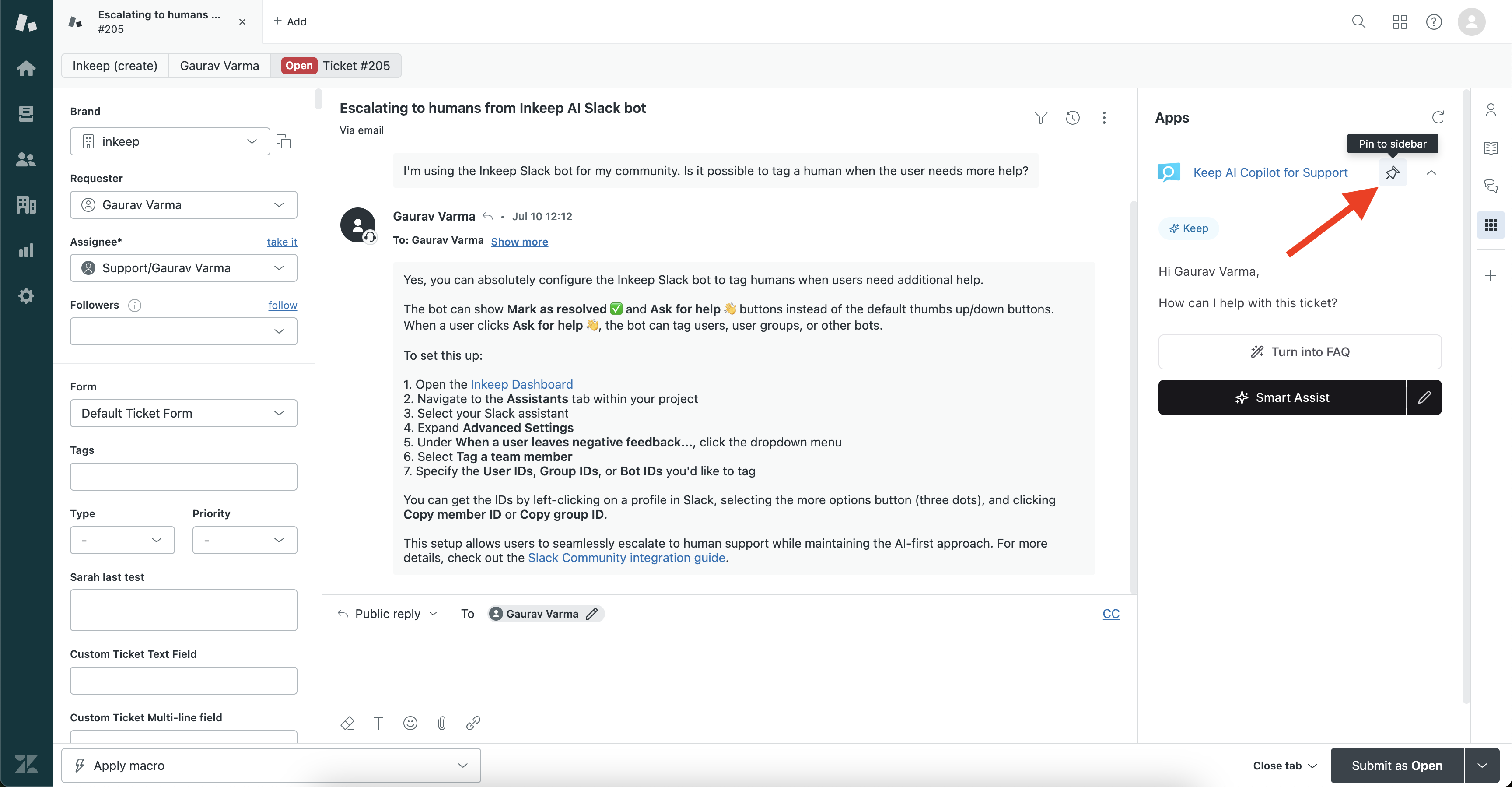Switch to the Gaurav Varma tab

click(219, 66)
